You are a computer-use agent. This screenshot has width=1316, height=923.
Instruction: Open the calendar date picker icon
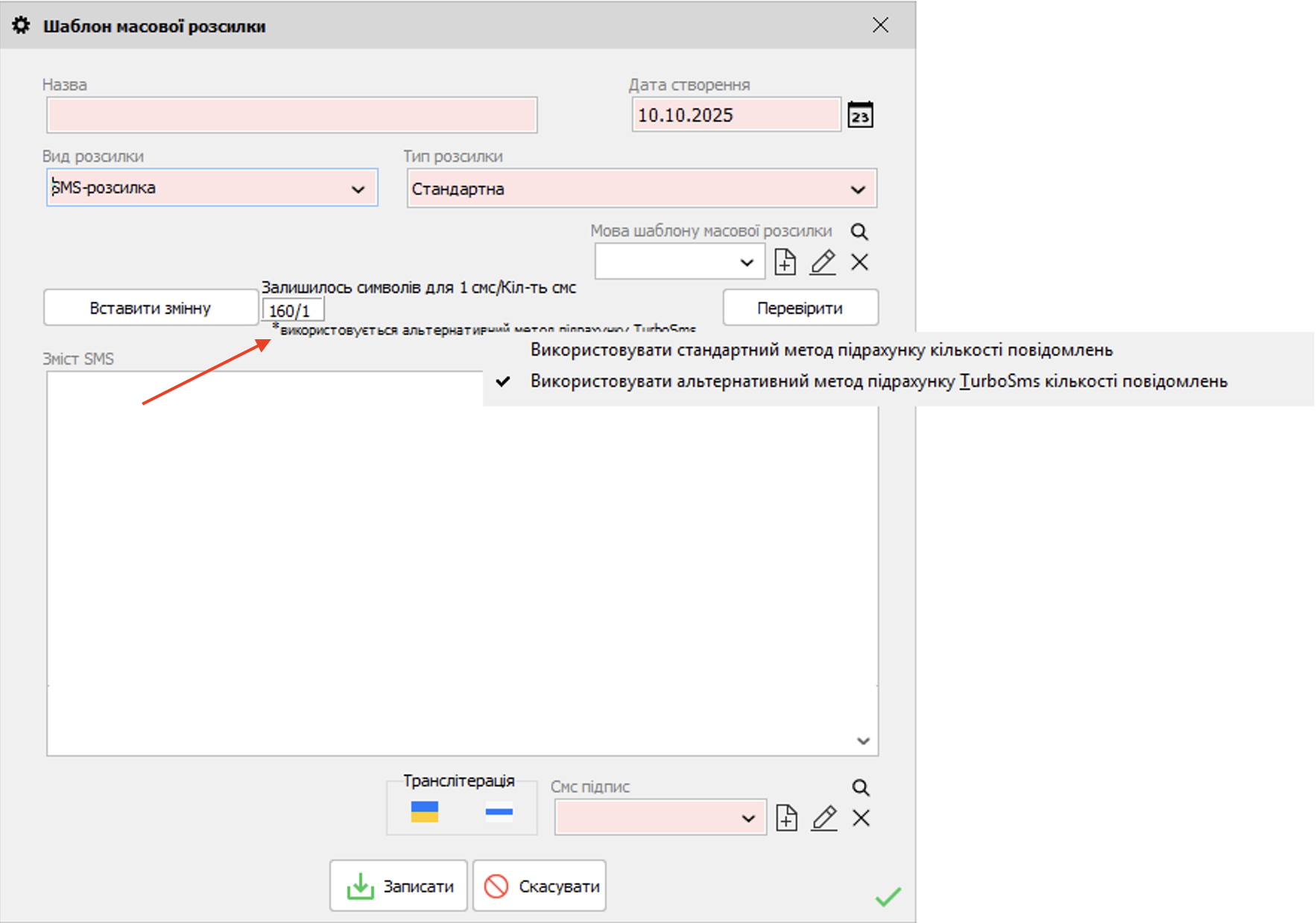pos(860,116)
